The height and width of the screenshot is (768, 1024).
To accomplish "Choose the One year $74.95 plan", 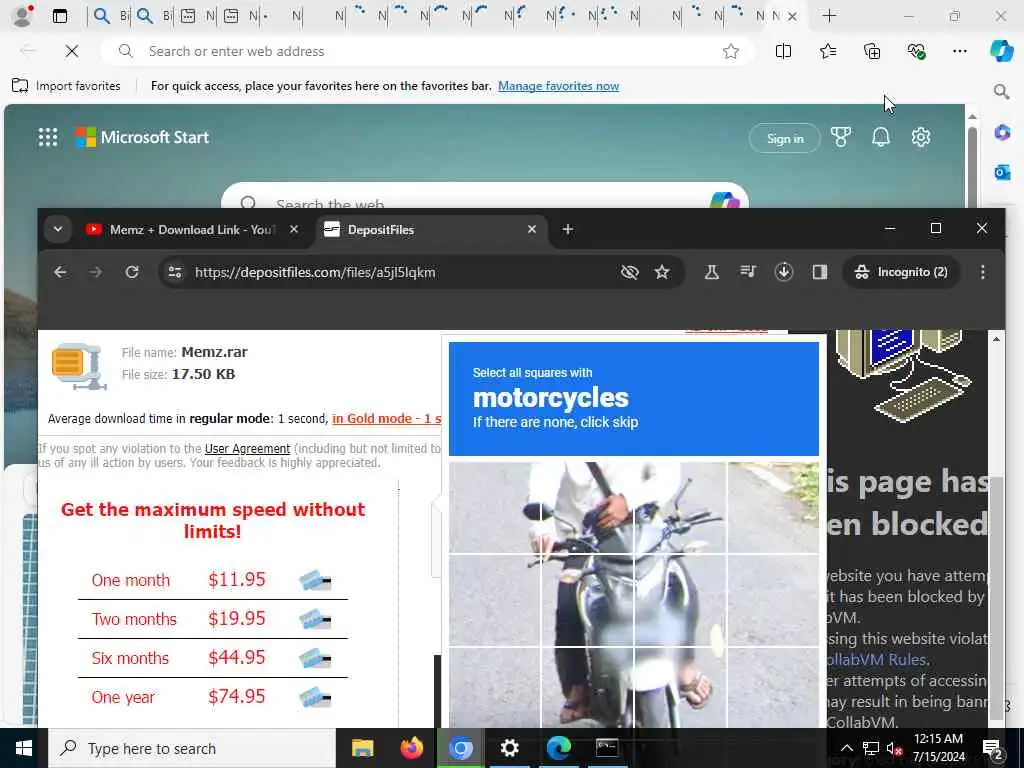I will [212, 697].
